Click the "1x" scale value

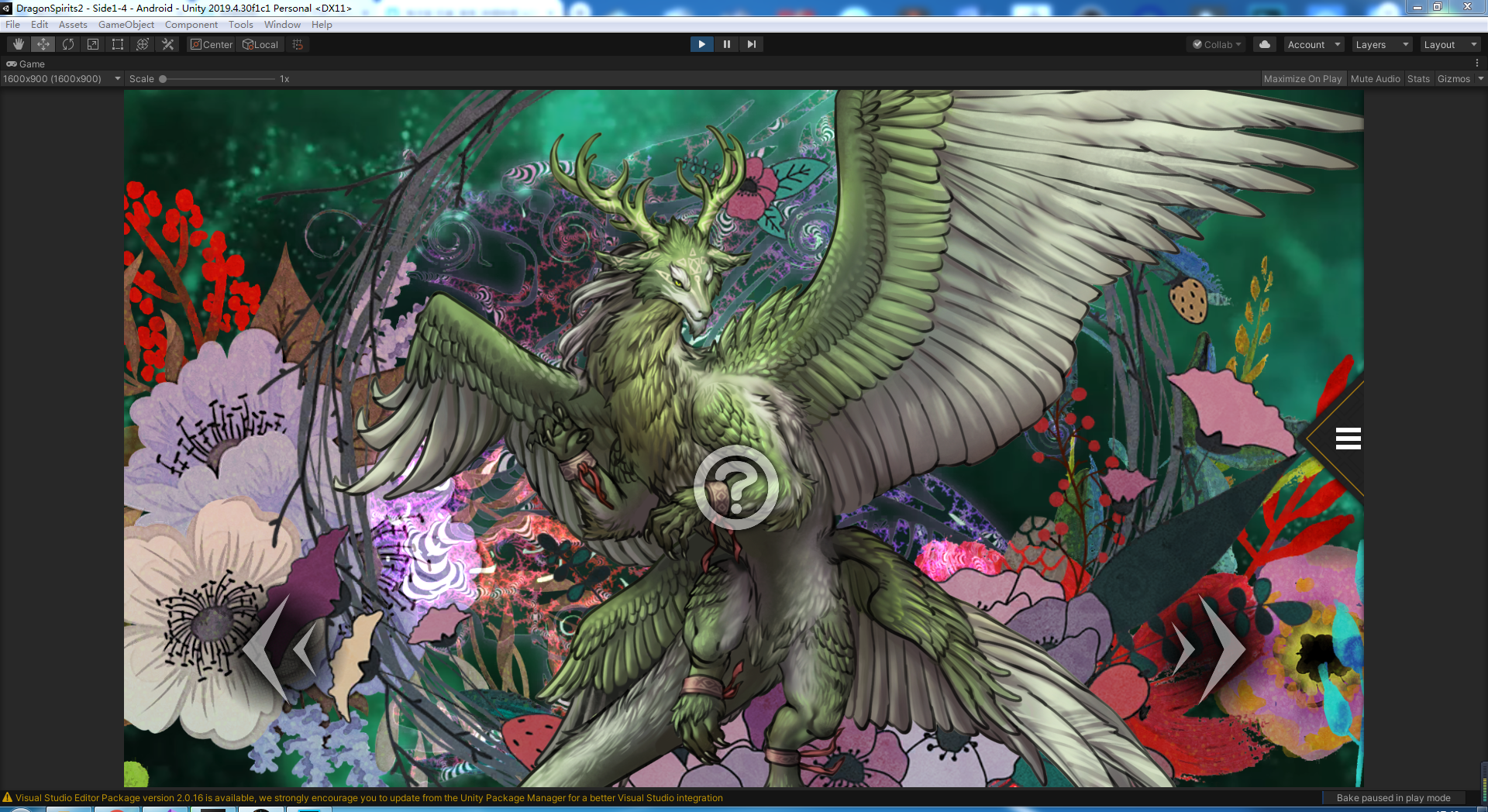(x=284, y=78)
